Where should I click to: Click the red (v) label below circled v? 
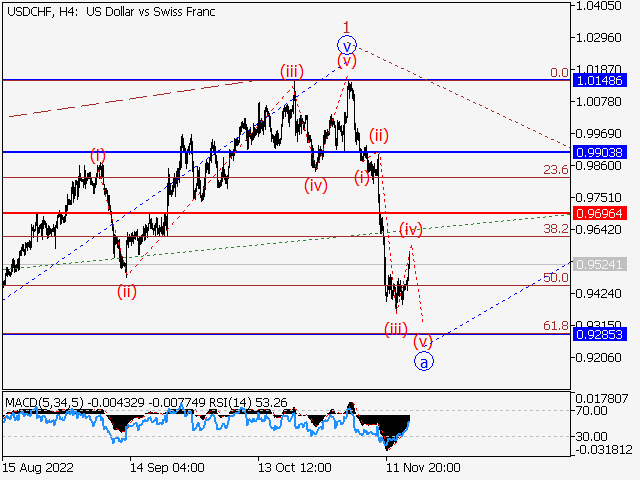(x=347, y=61)
